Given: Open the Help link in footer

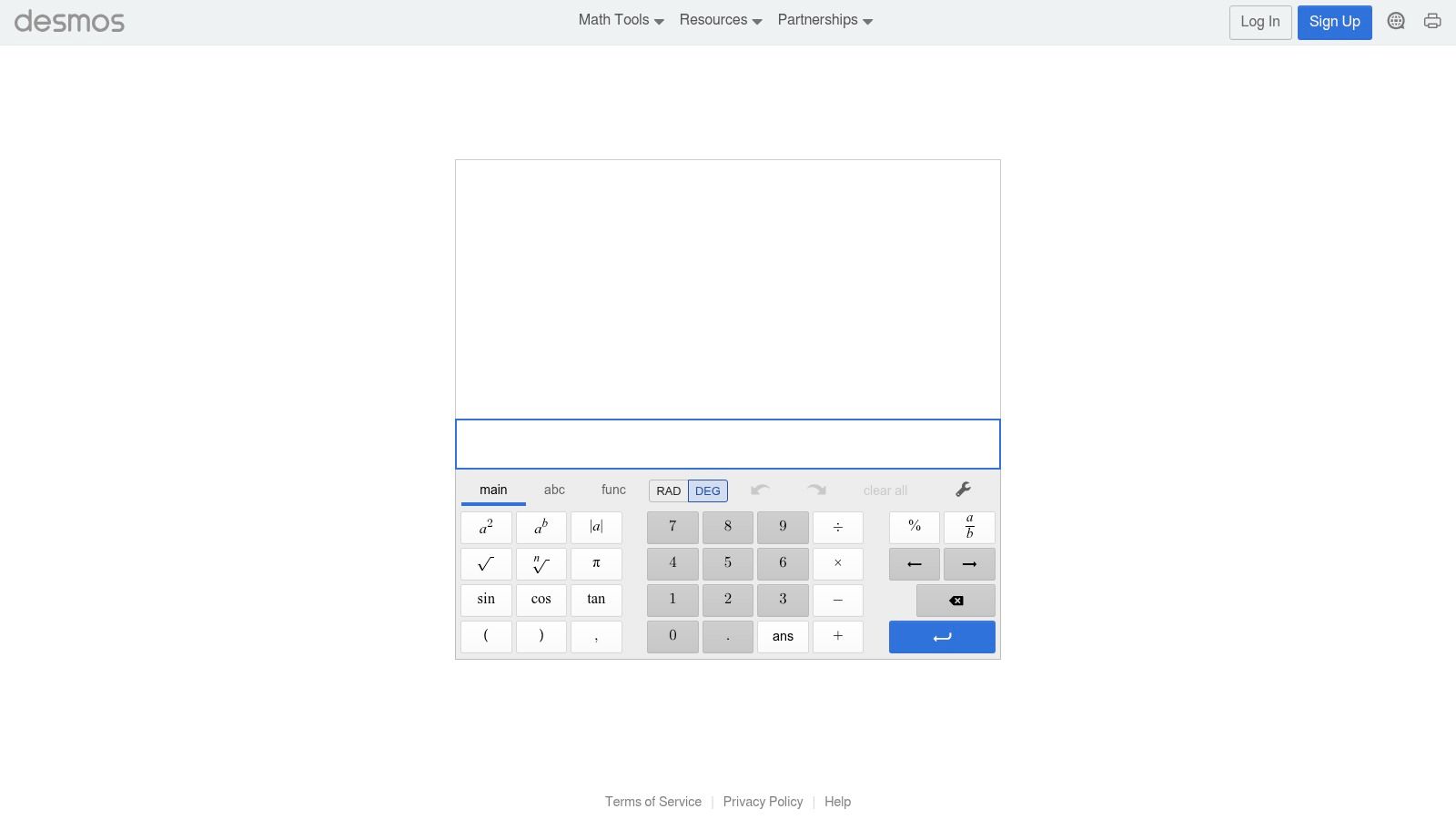Looking at the screenshot, I should click(x=838, y=802).
